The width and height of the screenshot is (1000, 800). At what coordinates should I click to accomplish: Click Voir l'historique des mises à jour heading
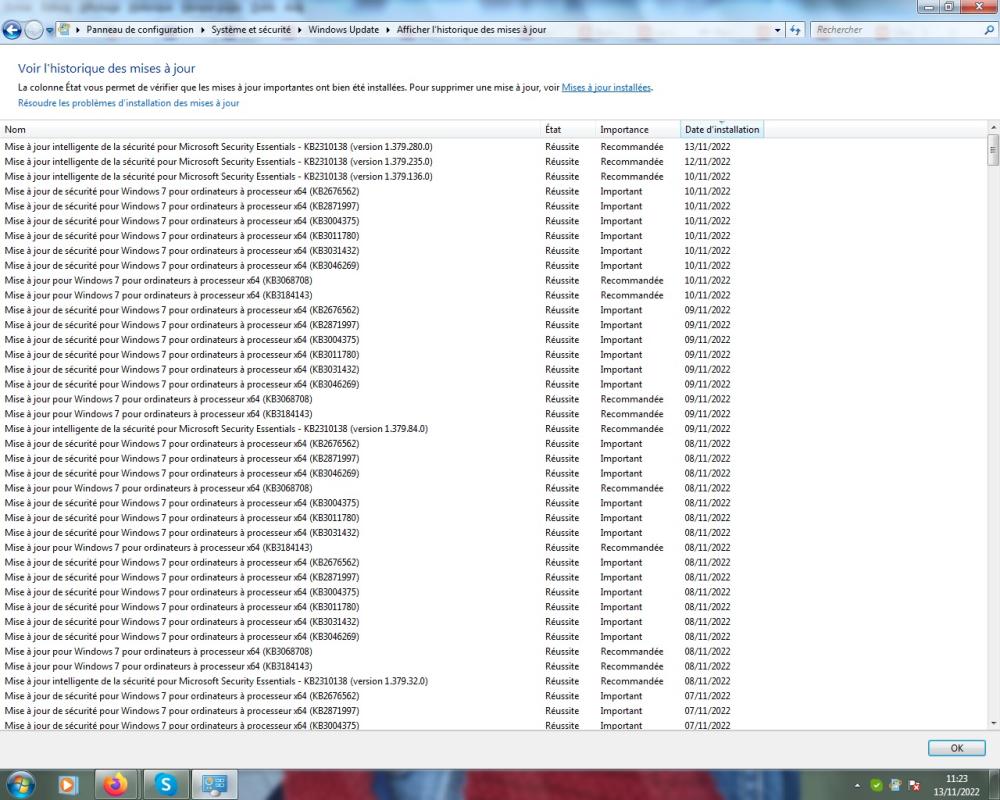(107, 68)
